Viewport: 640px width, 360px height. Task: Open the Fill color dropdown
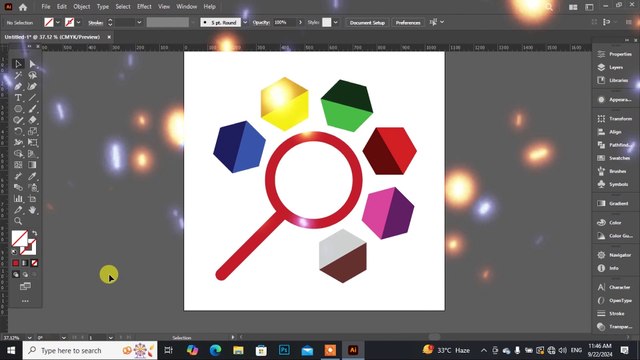(58, 22)
